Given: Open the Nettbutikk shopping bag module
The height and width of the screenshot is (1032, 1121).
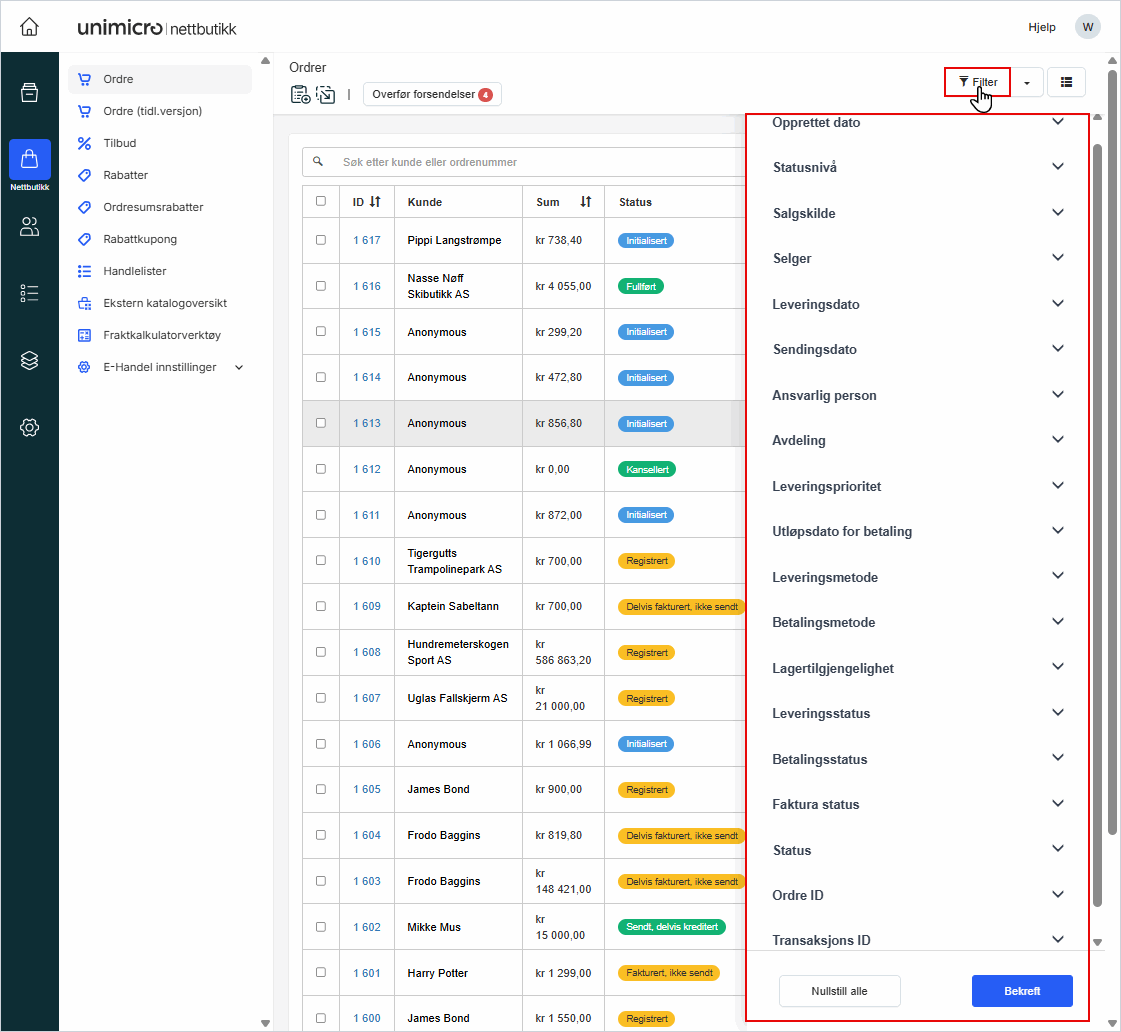Looking at the screenshot, I should pyautogui.click(x=30, y=160).
